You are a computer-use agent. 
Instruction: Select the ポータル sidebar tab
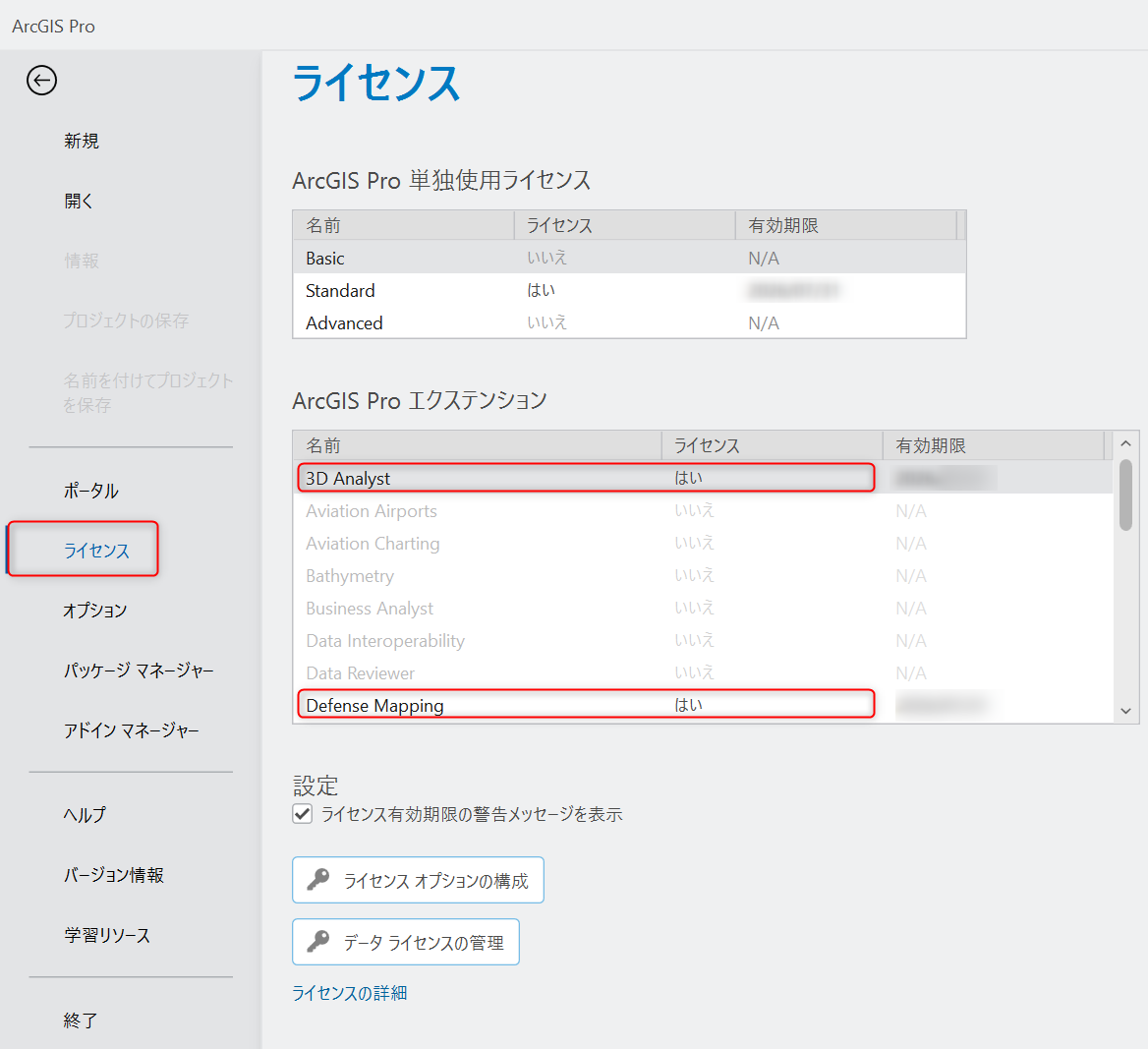(x=91, y=491)
